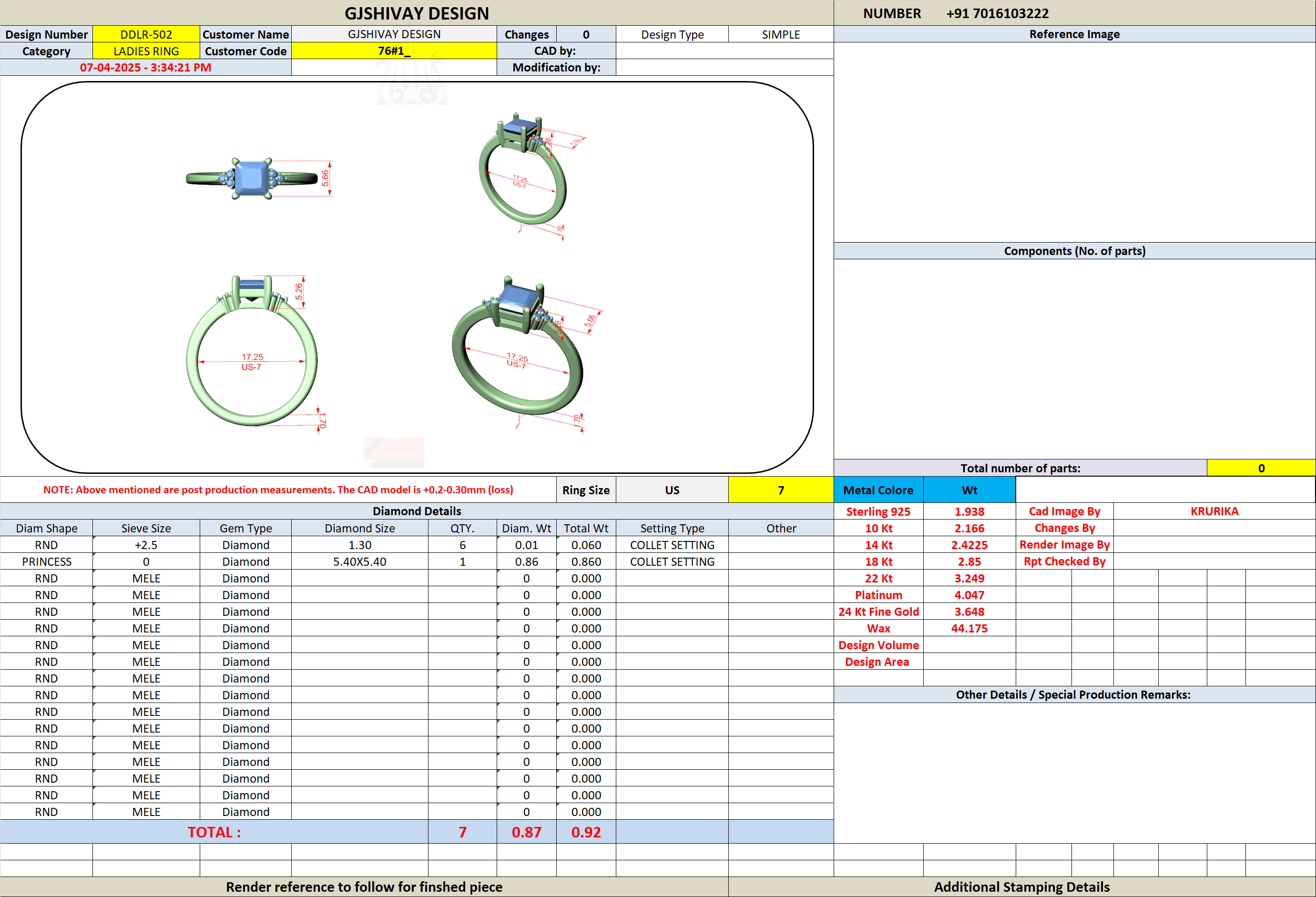Select Platinum weight 4.047
The height and width of the screenshot is (897, 1316).
click(969, 595)
